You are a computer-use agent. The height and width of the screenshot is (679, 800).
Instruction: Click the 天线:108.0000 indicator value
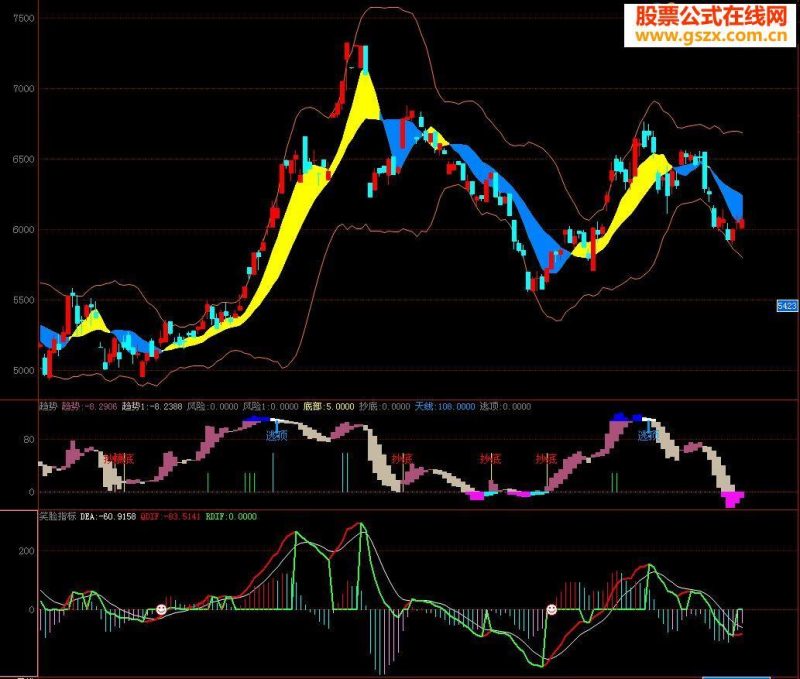(444, 407)
